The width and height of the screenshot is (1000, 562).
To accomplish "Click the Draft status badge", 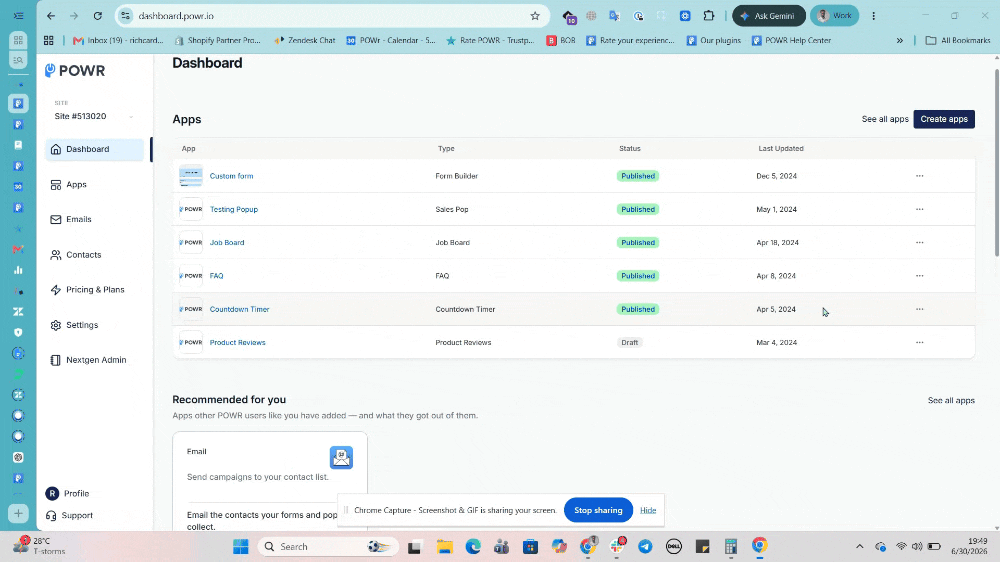I will point(629,343).
